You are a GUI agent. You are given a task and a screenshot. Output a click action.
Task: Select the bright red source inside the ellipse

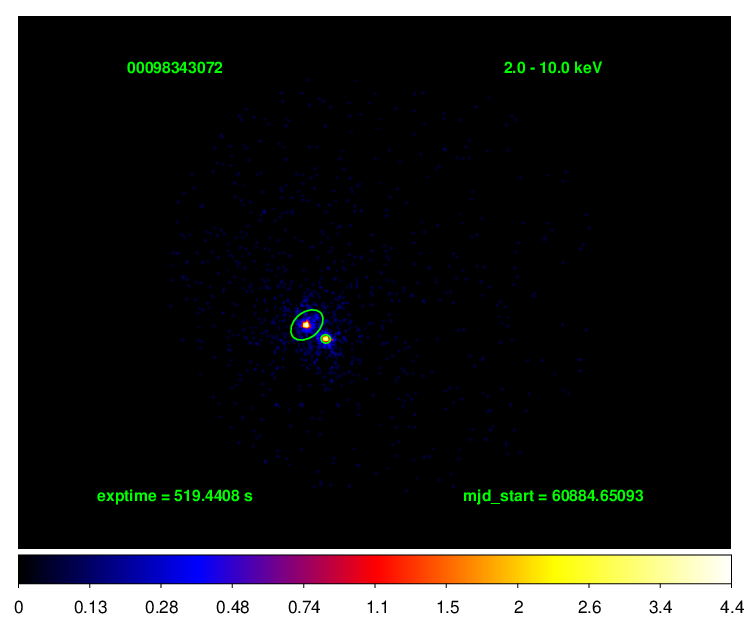pyautogui.click(x=306, y=324)
